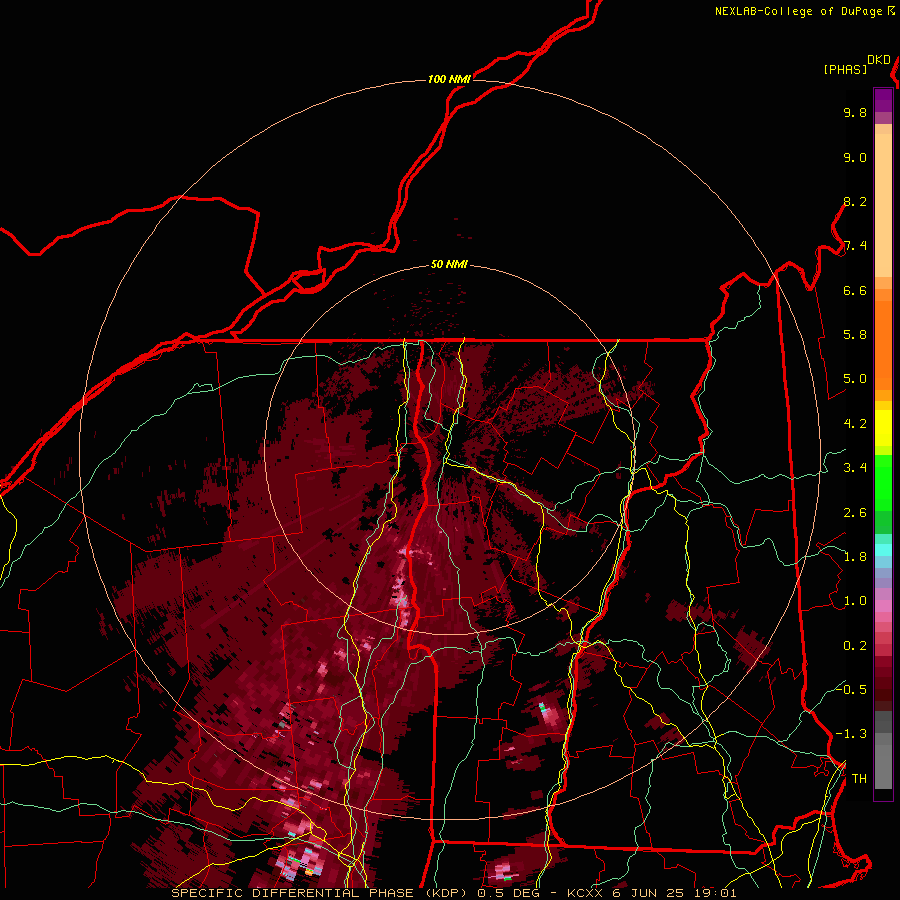Click the 50 NMI range ring label

point(449,264)
